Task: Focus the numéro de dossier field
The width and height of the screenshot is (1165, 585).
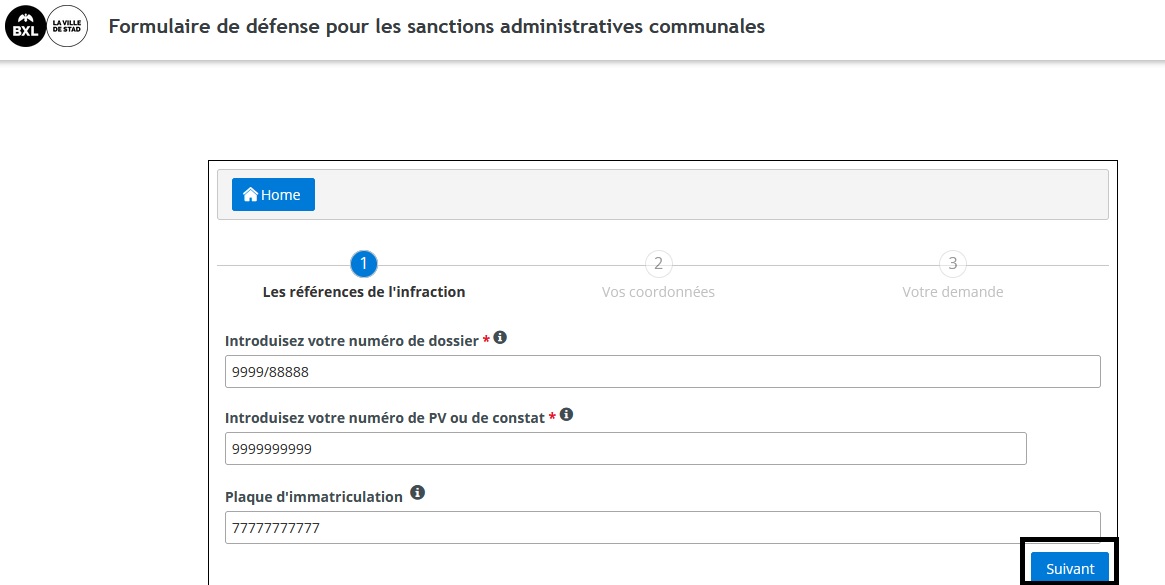Action: coord(662,372)
